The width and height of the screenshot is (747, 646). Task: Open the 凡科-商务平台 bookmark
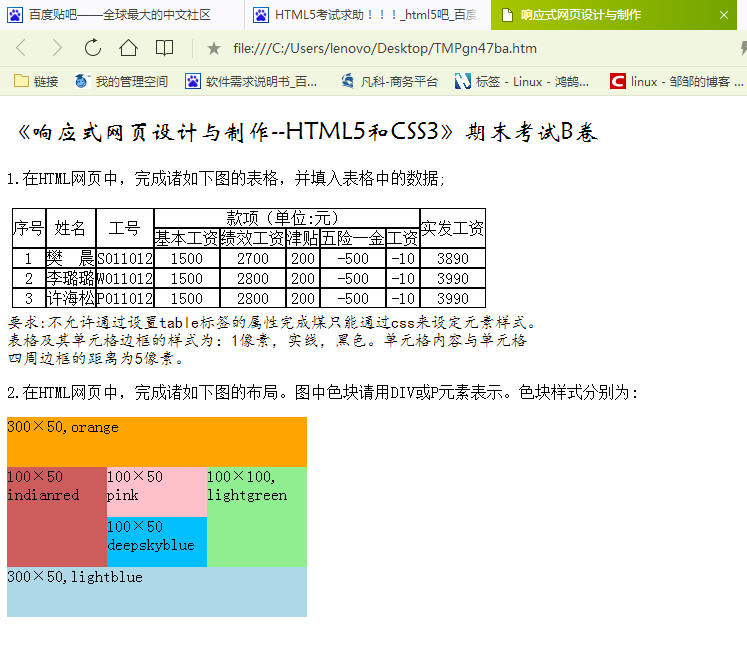pos(389,81)
